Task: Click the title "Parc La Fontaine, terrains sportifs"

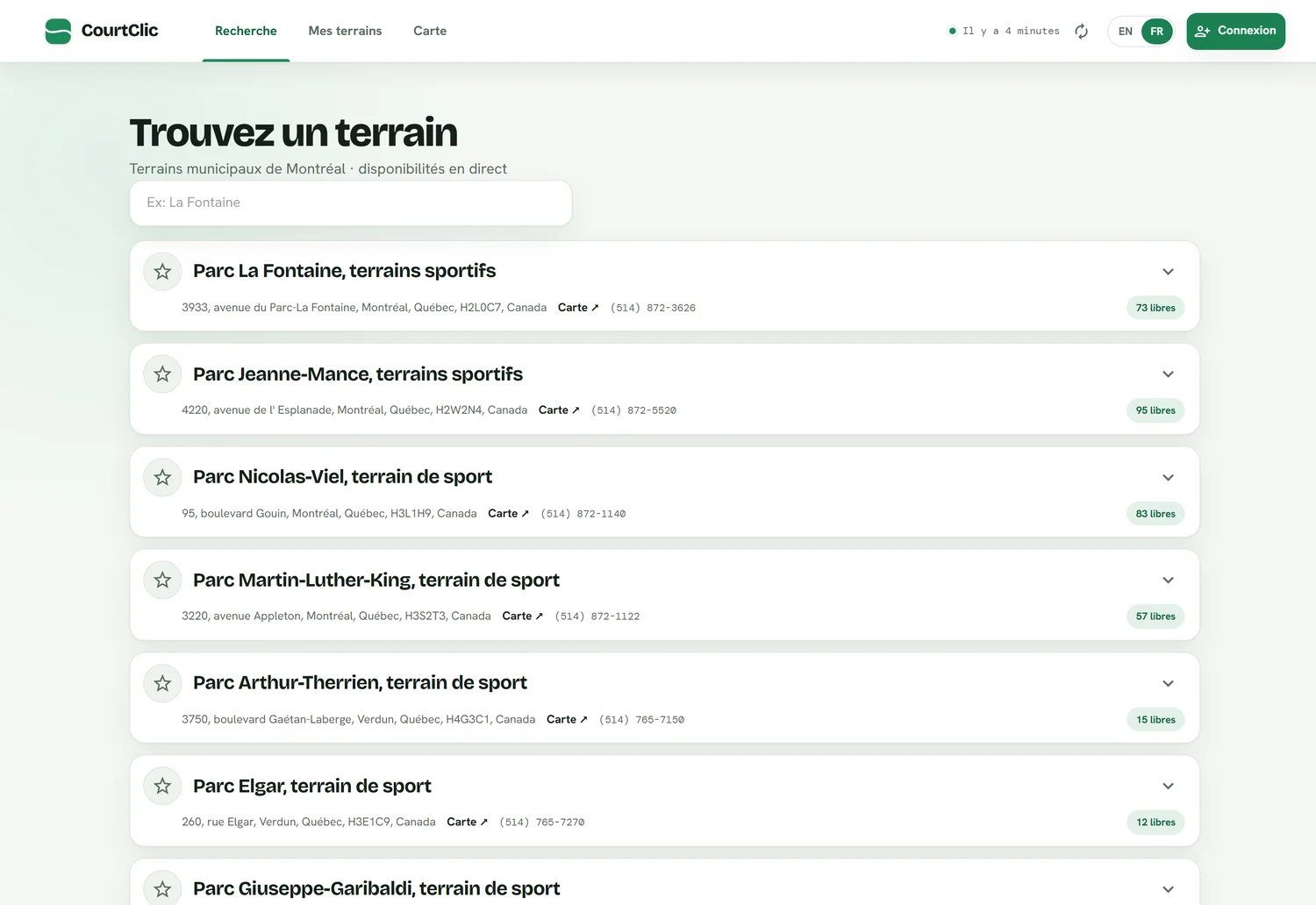Action: point(344,271)
